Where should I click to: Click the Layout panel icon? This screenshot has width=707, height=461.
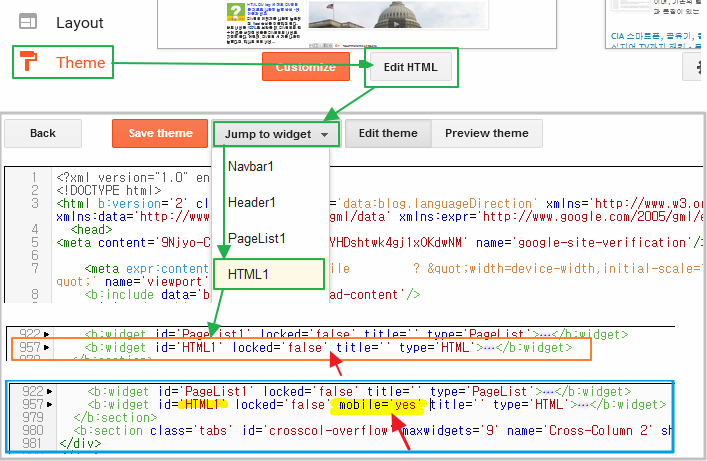pos(28,22)
